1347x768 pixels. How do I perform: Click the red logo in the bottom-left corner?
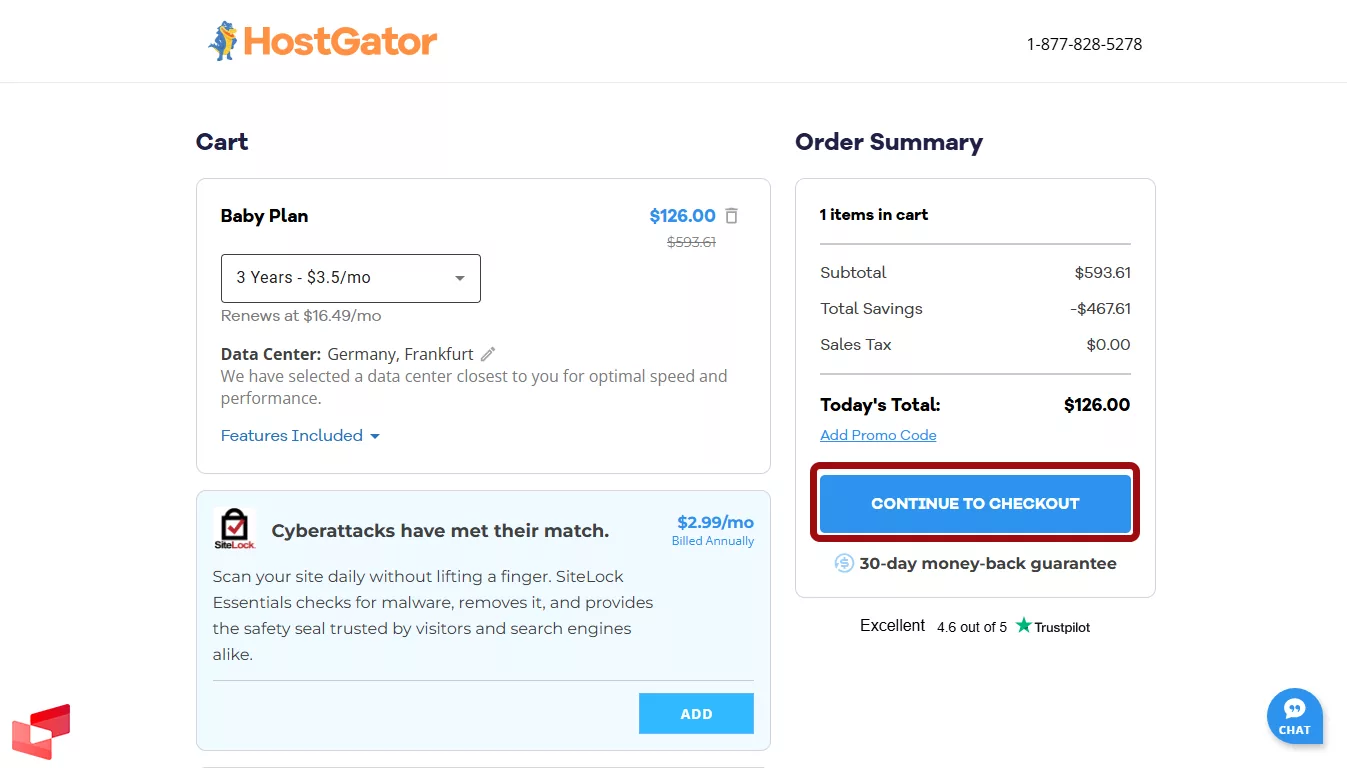[42, 732]
